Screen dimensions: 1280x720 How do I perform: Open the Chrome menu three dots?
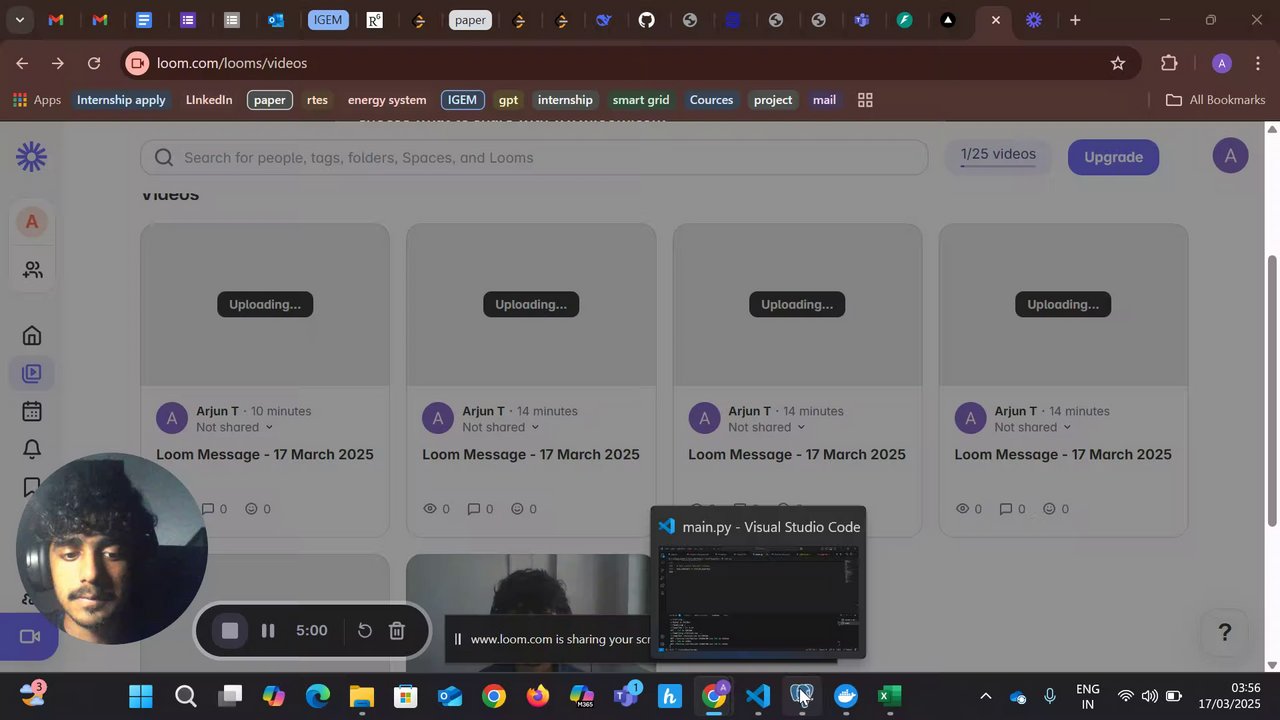click(x=1257, y=63)
